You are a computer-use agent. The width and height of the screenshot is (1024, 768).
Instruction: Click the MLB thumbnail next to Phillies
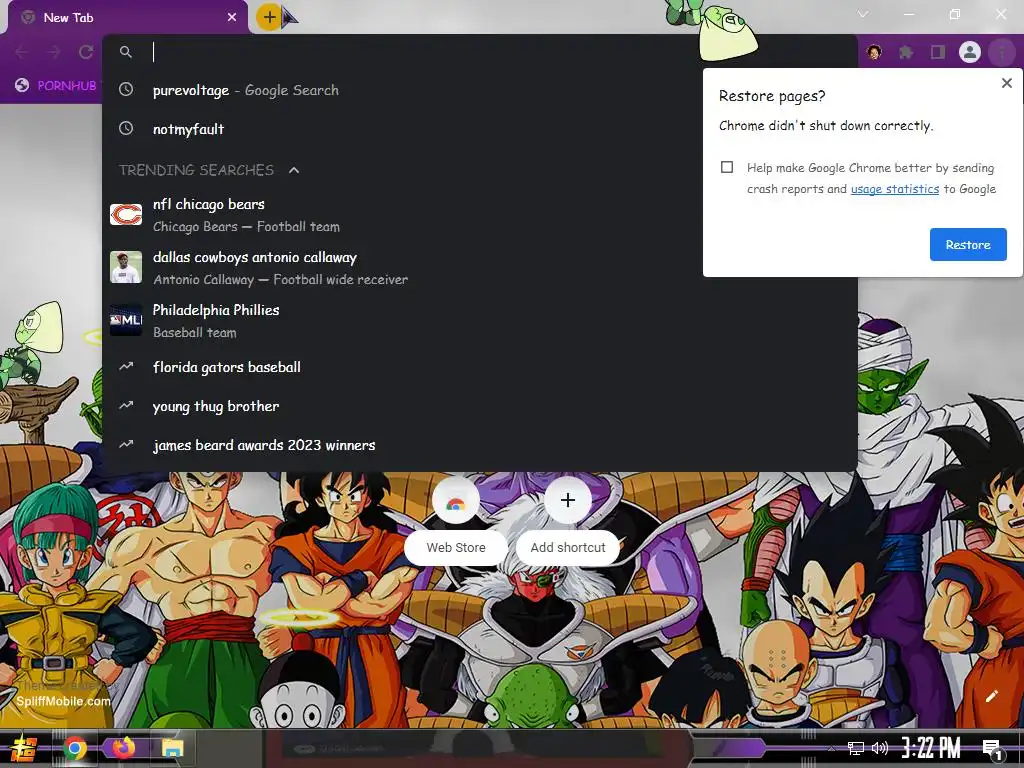[126, 320]
